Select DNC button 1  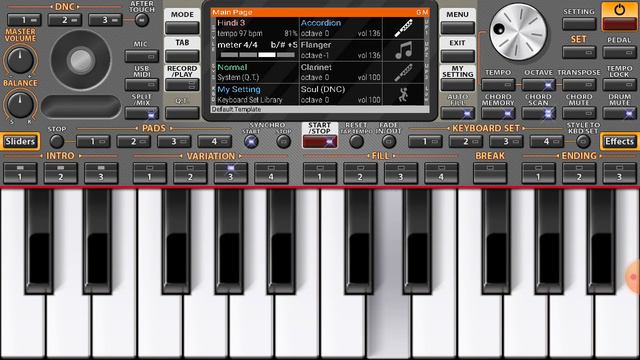[x=24, y=20]
